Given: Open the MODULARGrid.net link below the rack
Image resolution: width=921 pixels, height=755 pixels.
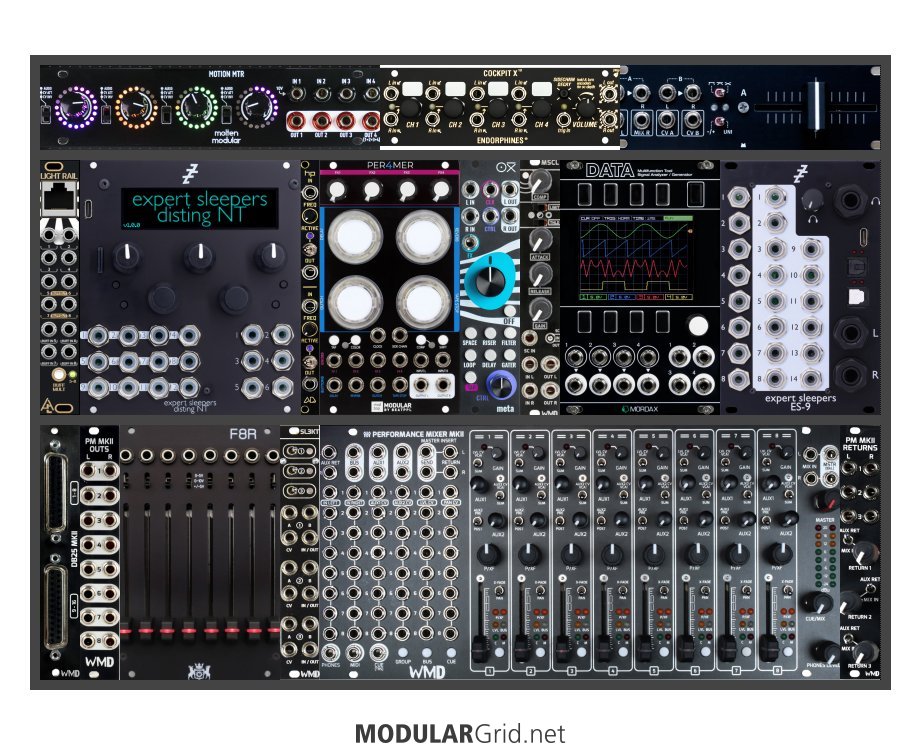Looking at the screenshot, I should point(460,734).
